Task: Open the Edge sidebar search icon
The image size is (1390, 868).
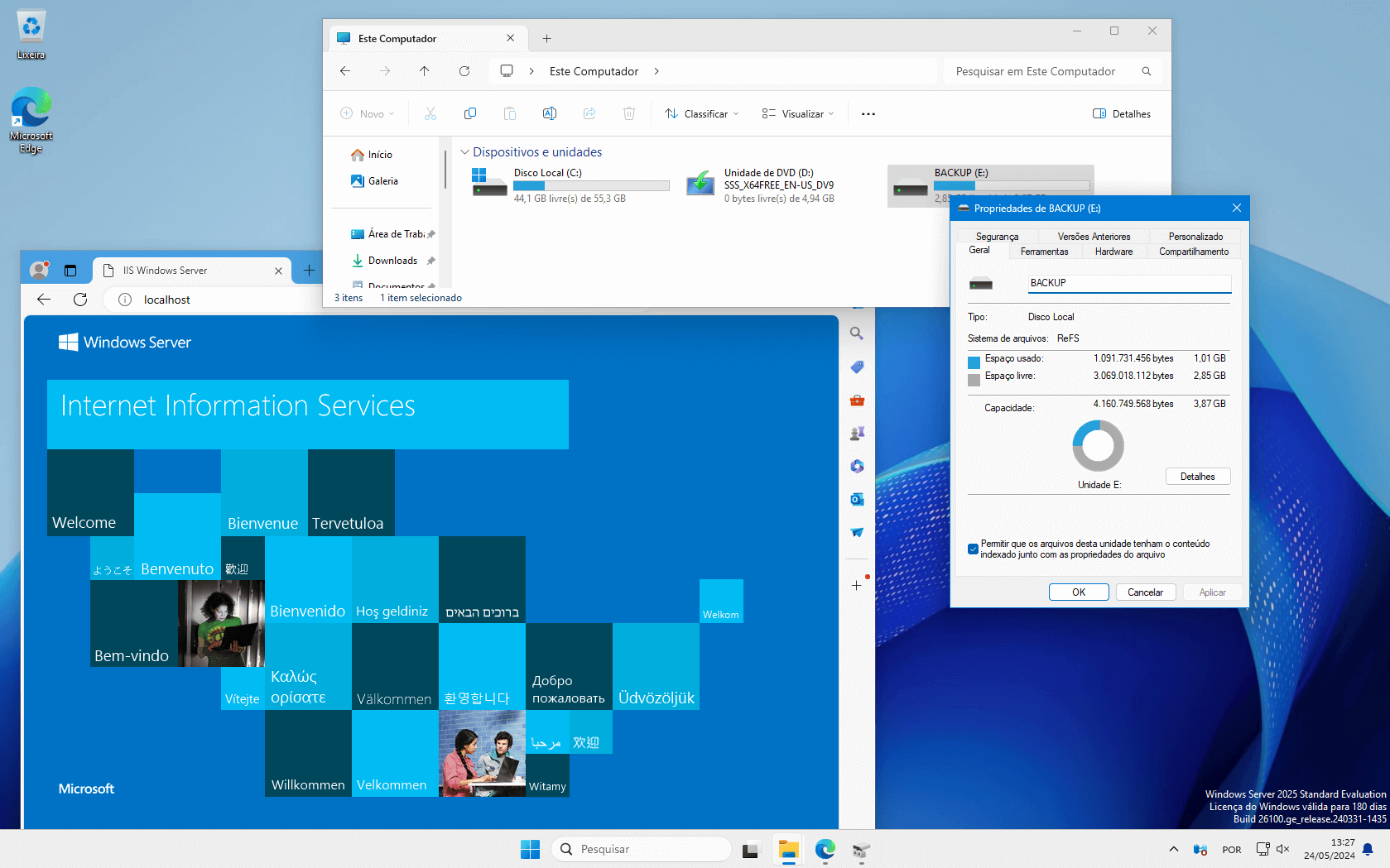Action: click(857, 333)
